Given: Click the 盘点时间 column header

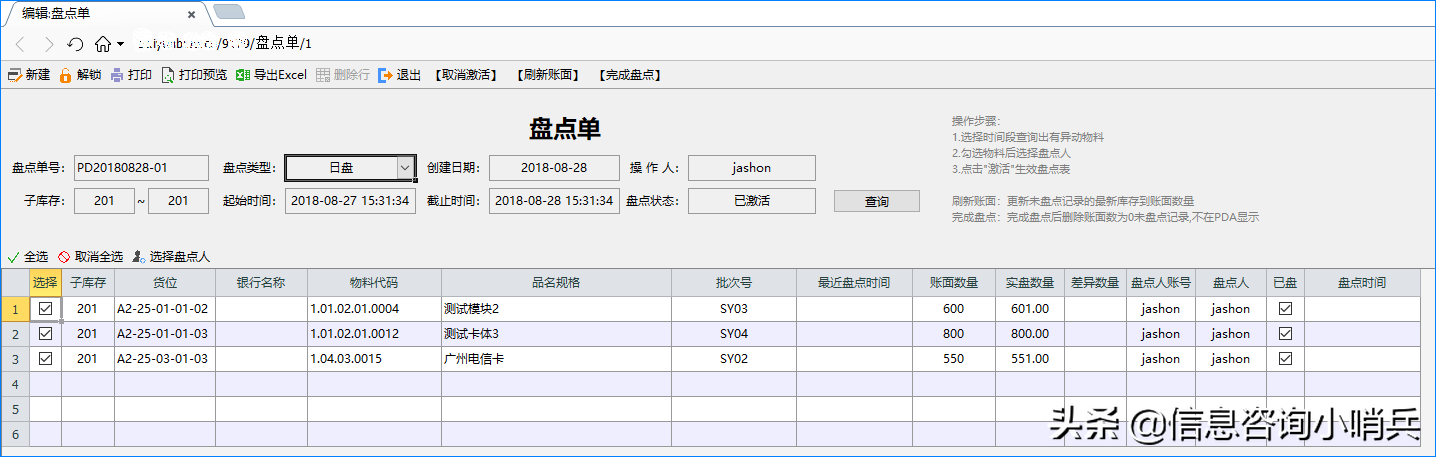Looking at the screenshot, I should pos(1362,283).
